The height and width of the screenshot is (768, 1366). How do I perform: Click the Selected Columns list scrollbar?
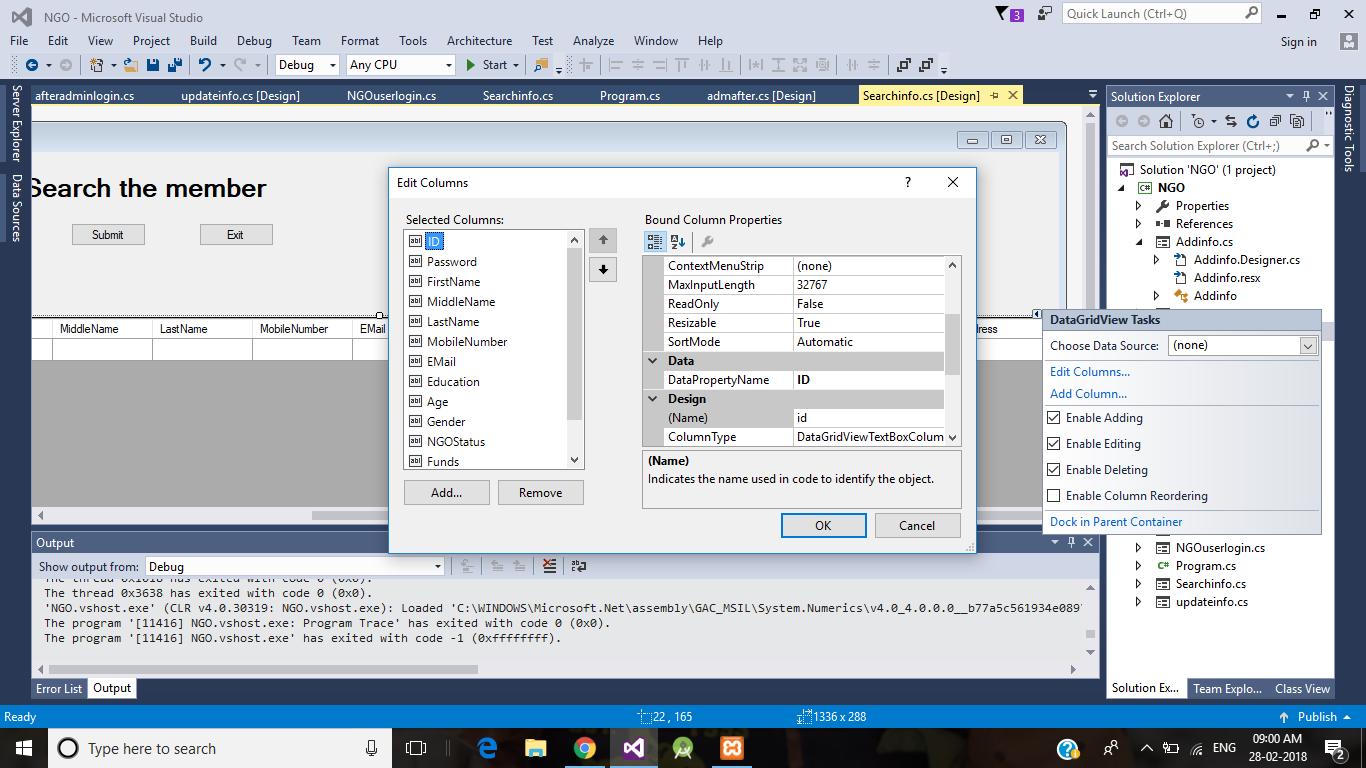(x=574, y=350)
